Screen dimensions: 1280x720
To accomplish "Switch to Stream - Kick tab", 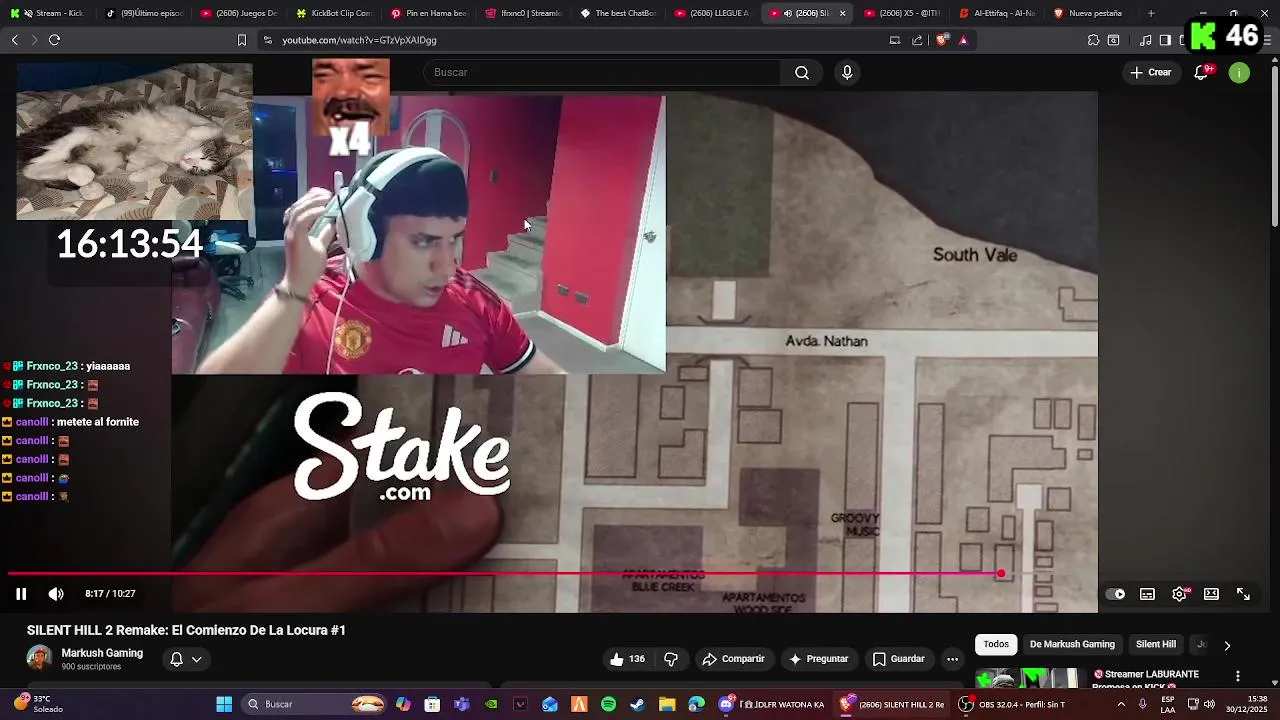I will 49,13.
